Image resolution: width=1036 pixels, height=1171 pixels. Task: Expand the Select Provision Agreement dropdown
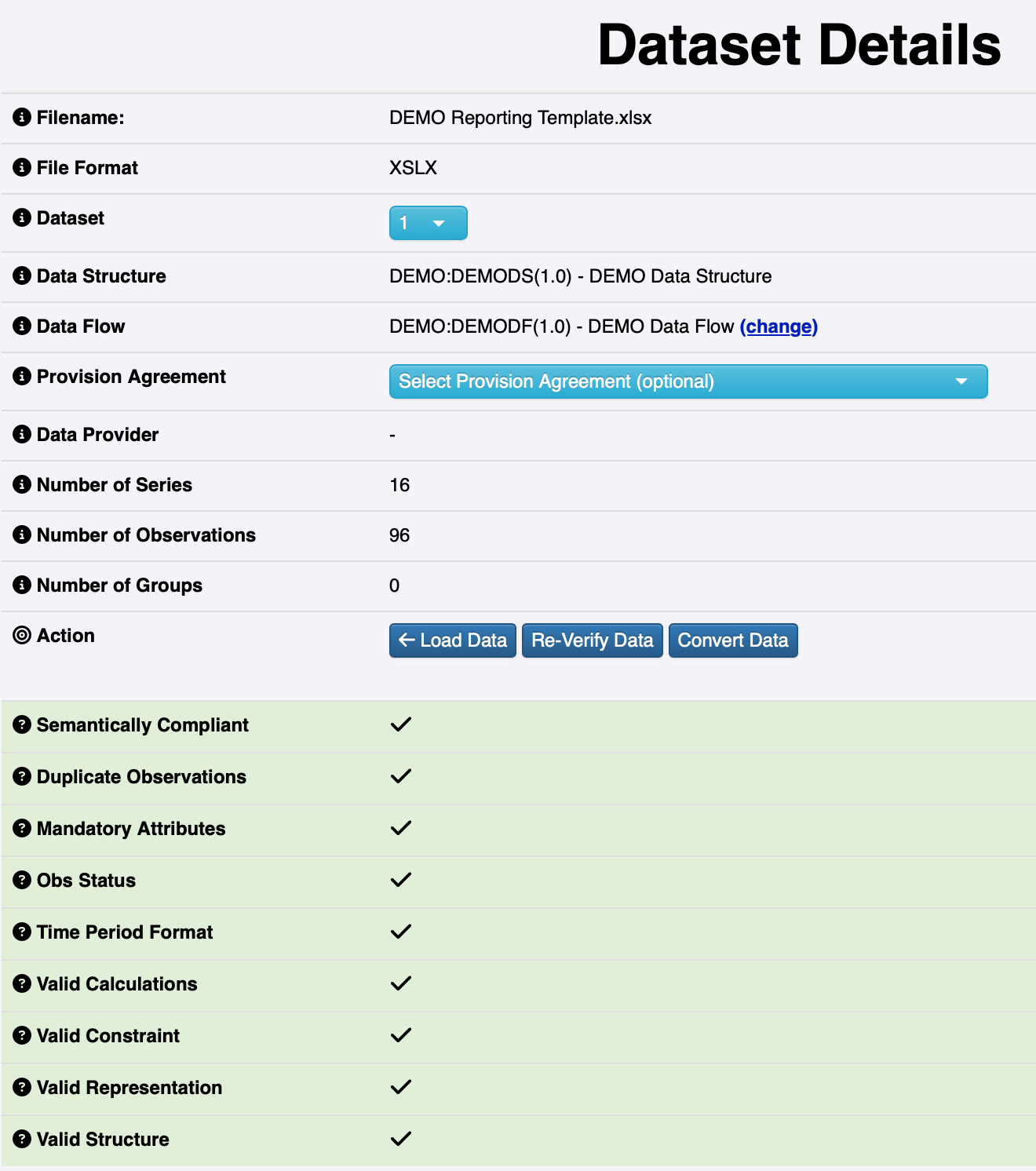coord(688,381)
